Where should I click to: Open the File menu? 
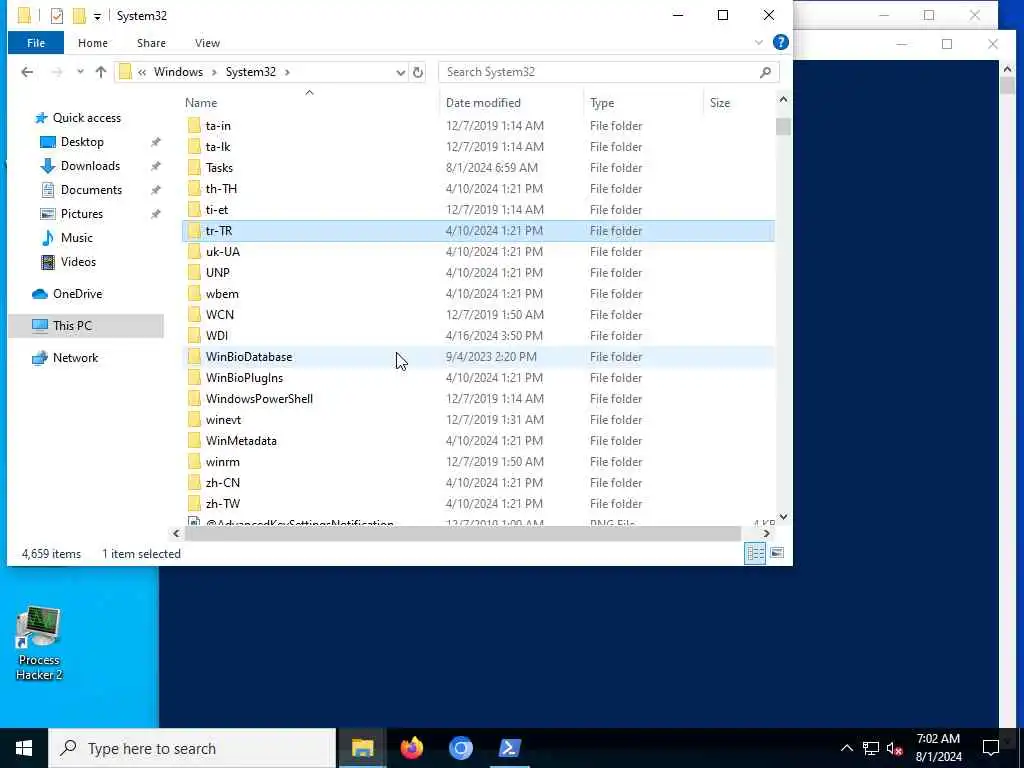(x=36, y=43)
